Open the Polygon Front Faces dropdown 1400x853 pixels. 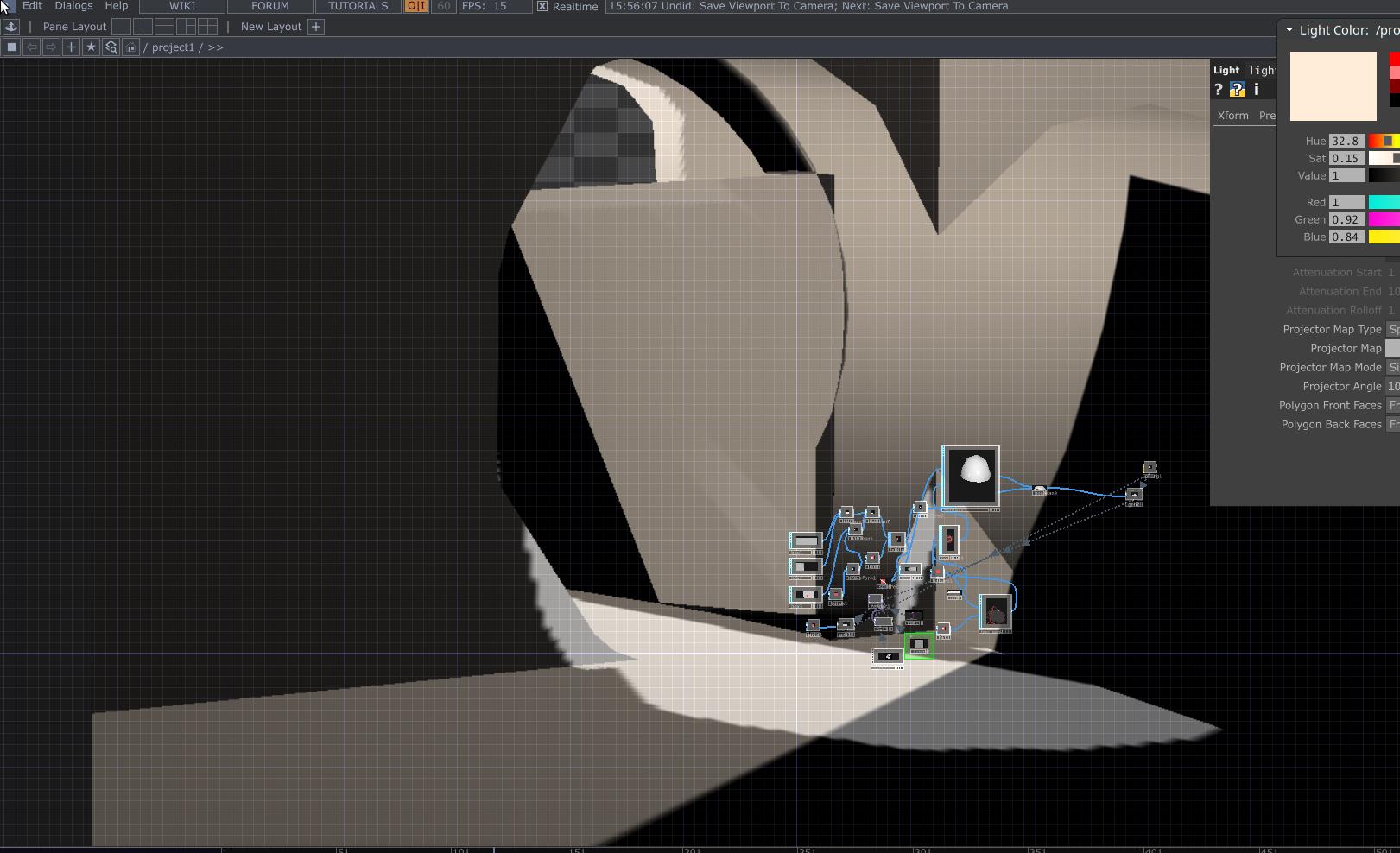(1393, 405)
